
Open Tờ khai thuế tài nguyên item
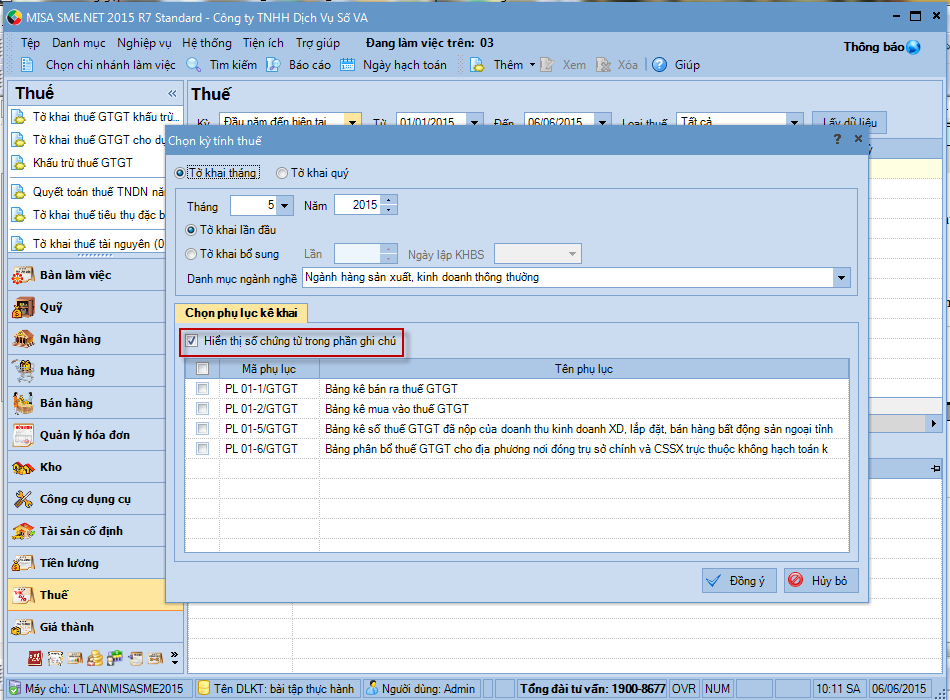tap(88, 244)
